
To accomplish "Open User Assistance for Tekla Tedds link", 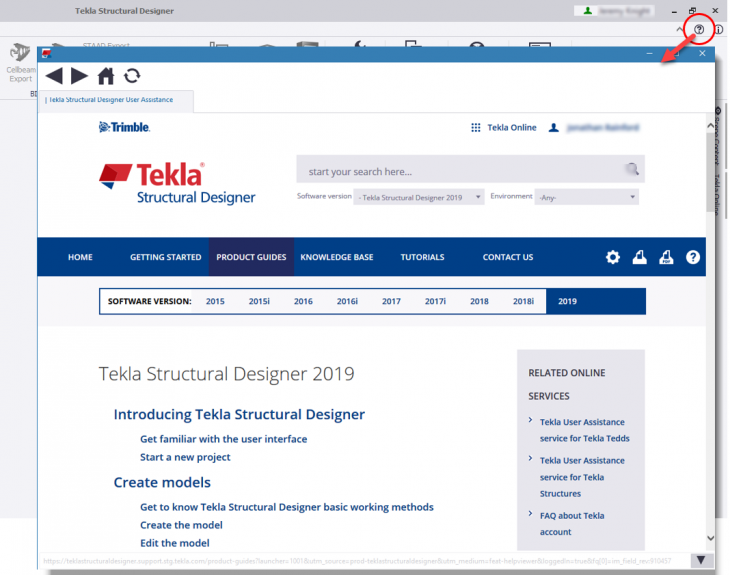I will tap(584, 430).
